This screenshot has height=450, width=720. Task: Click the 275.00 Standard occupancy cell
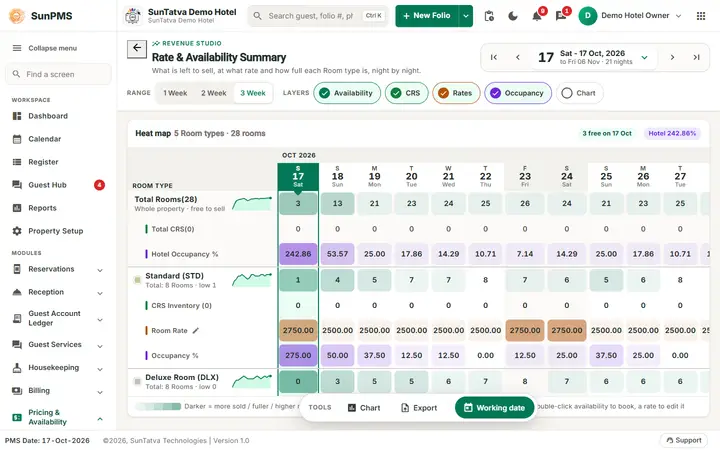(x=298, y=355)
